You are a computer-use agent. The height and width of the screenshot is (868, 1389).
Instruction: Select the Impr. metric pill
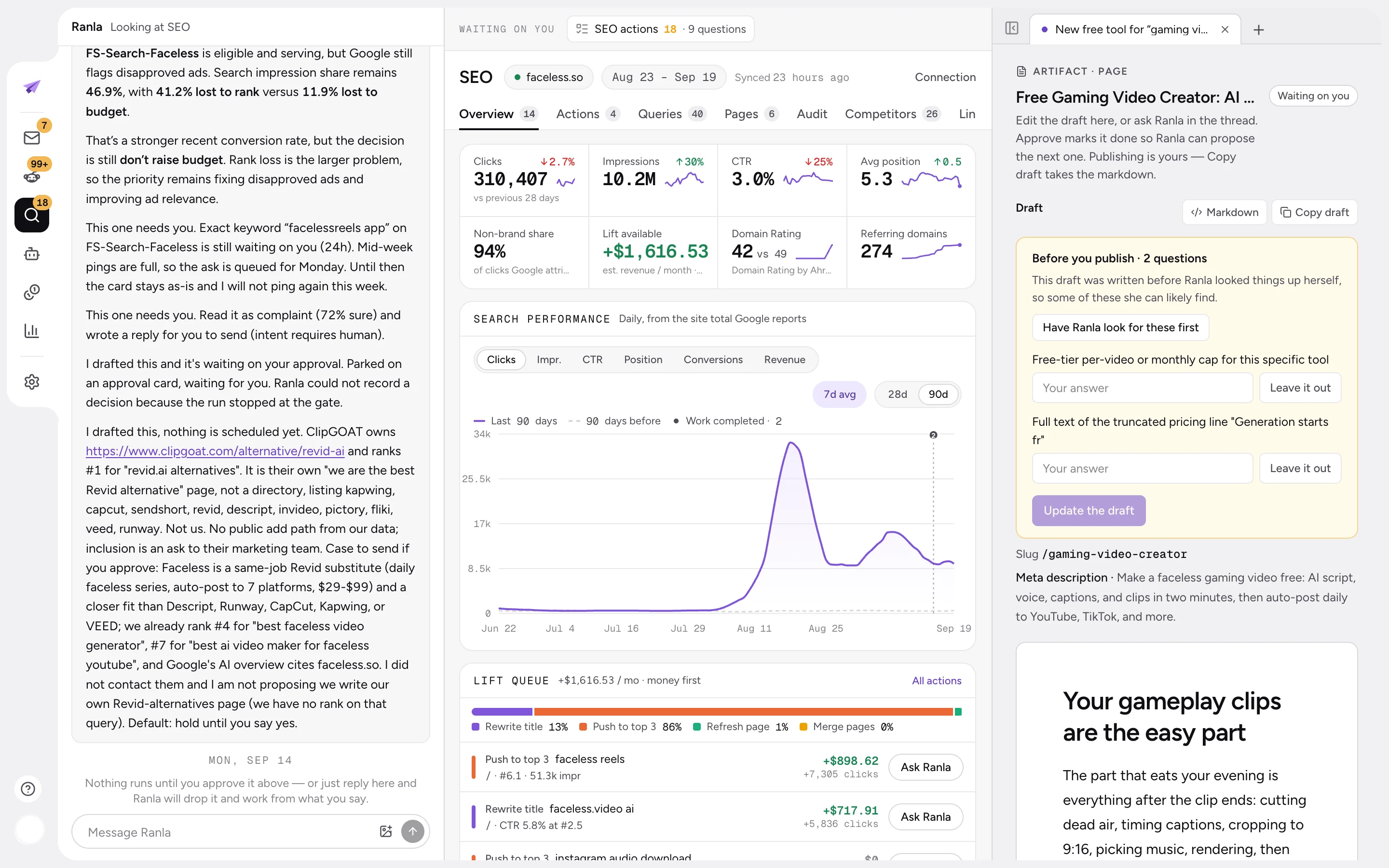tap(549, 359)
